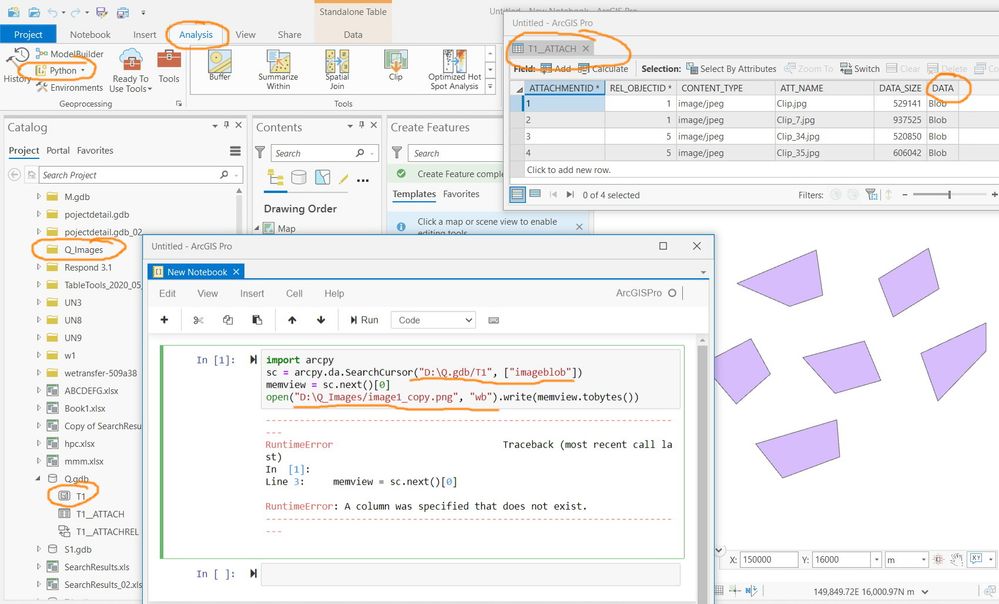Click Clip_7.jpg cell in table
The width and height of the screenshot is (999, 604).
[x=823, y=120]
